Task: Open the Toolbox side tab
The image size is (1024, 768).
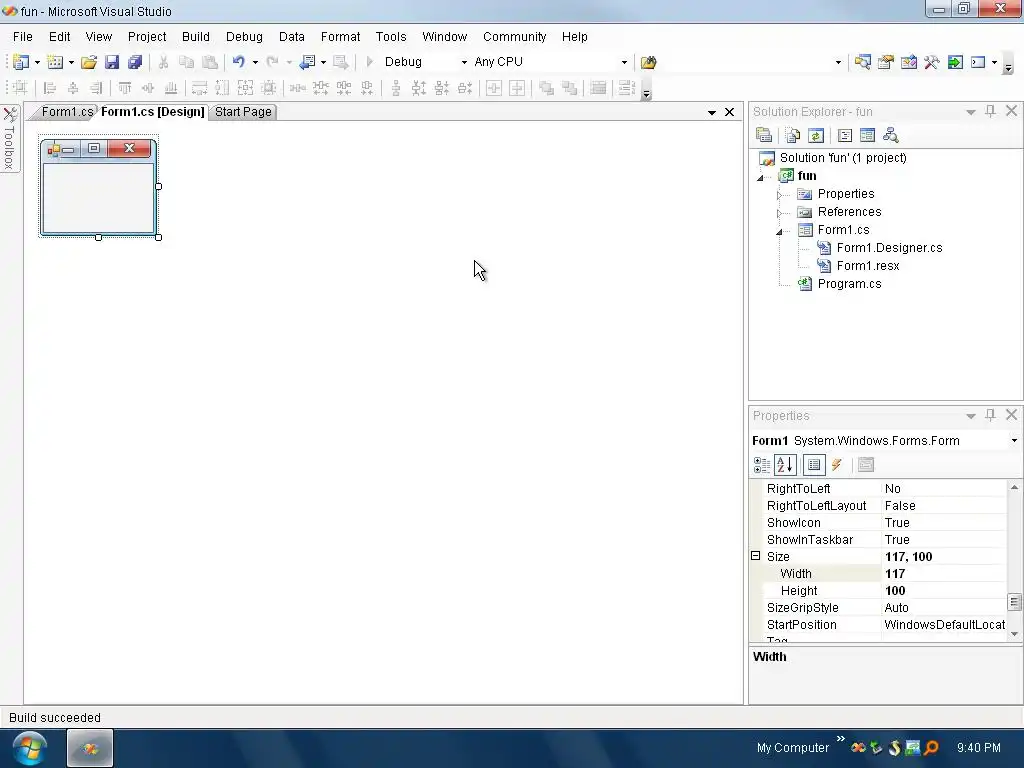Action: coord(10,138)
